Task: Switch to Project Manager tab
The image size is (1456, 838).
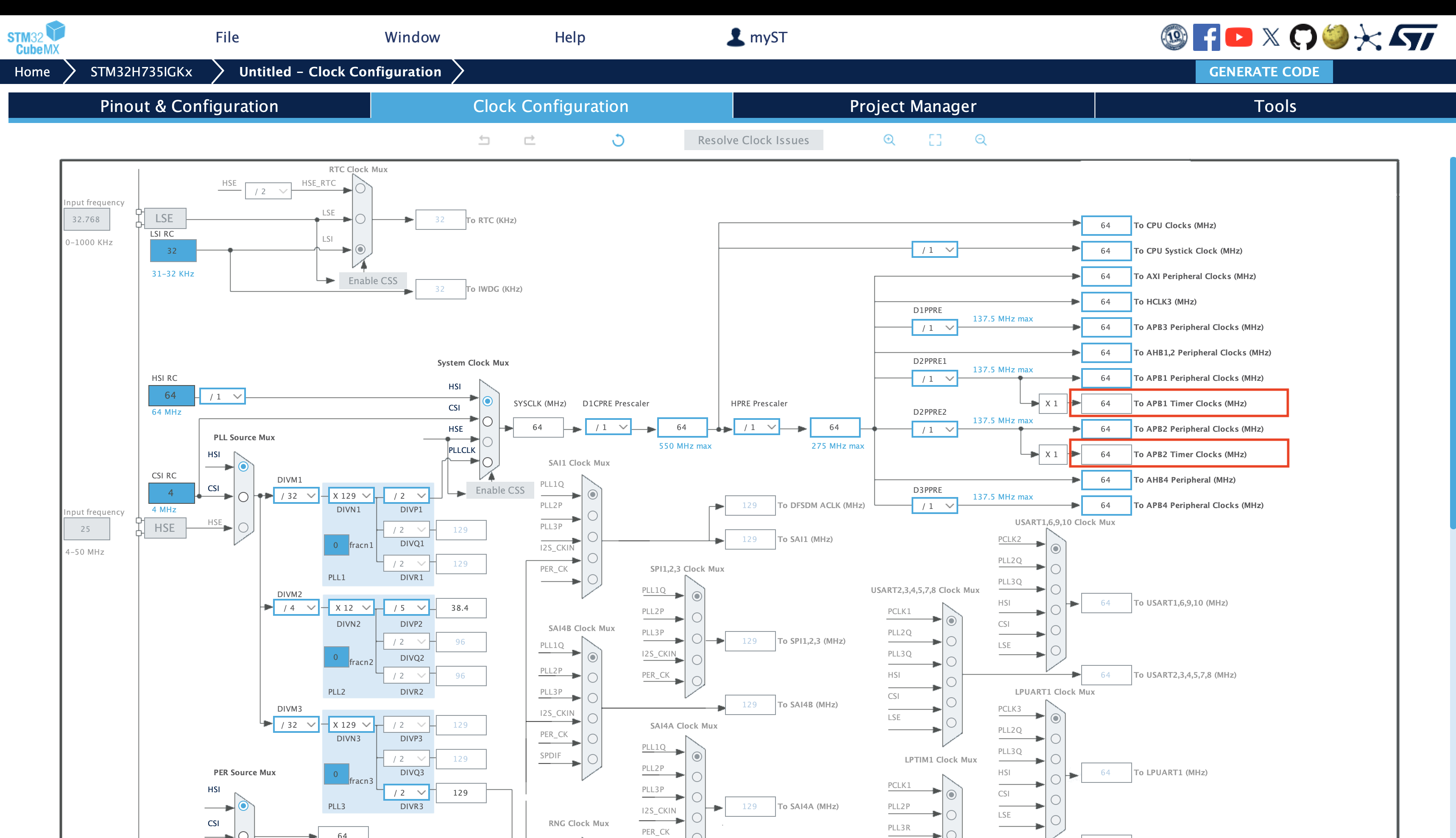Action: click(x=913, y=106)
